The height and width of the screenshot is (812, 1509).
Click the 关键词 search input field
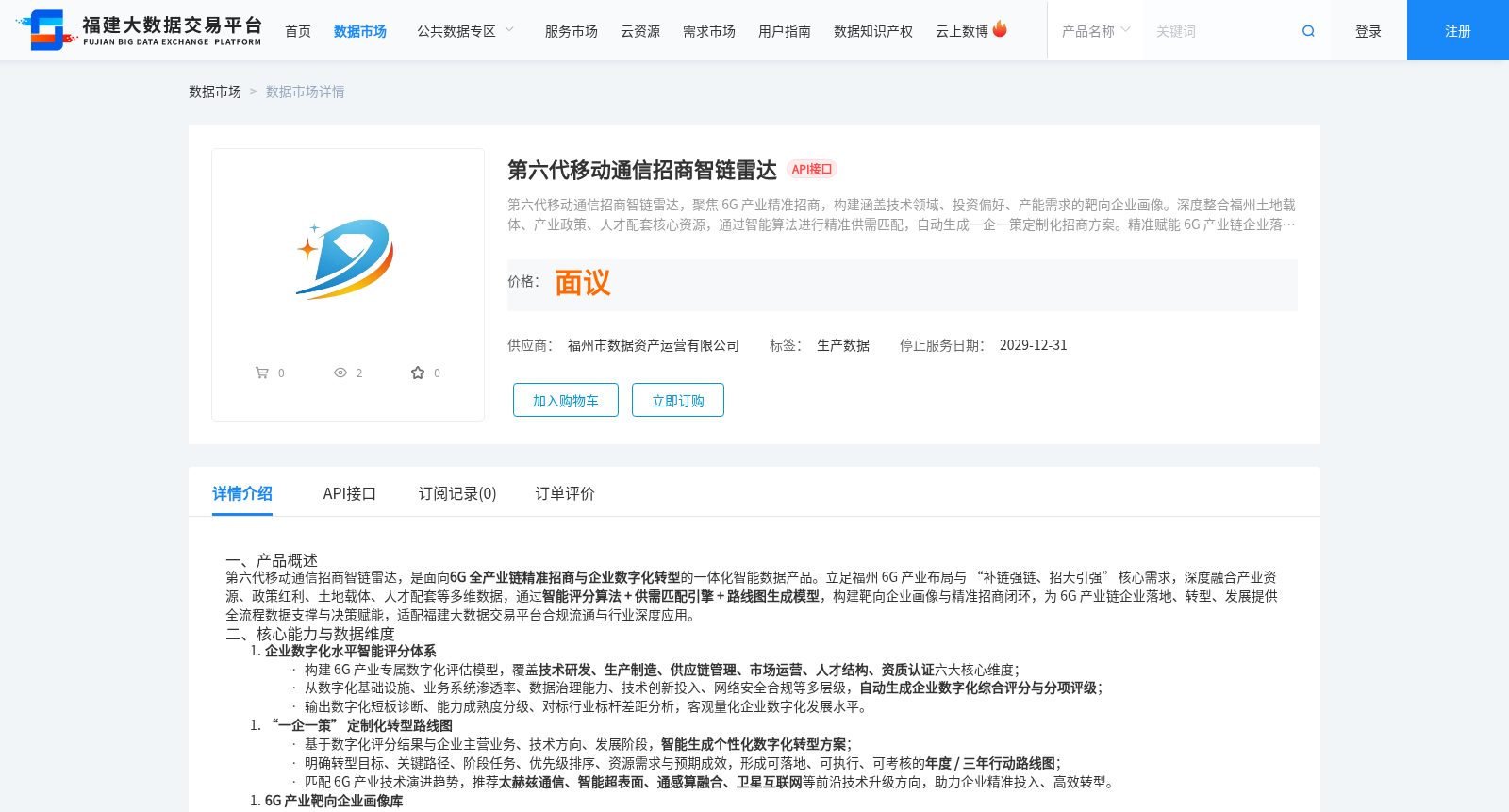1221,31
